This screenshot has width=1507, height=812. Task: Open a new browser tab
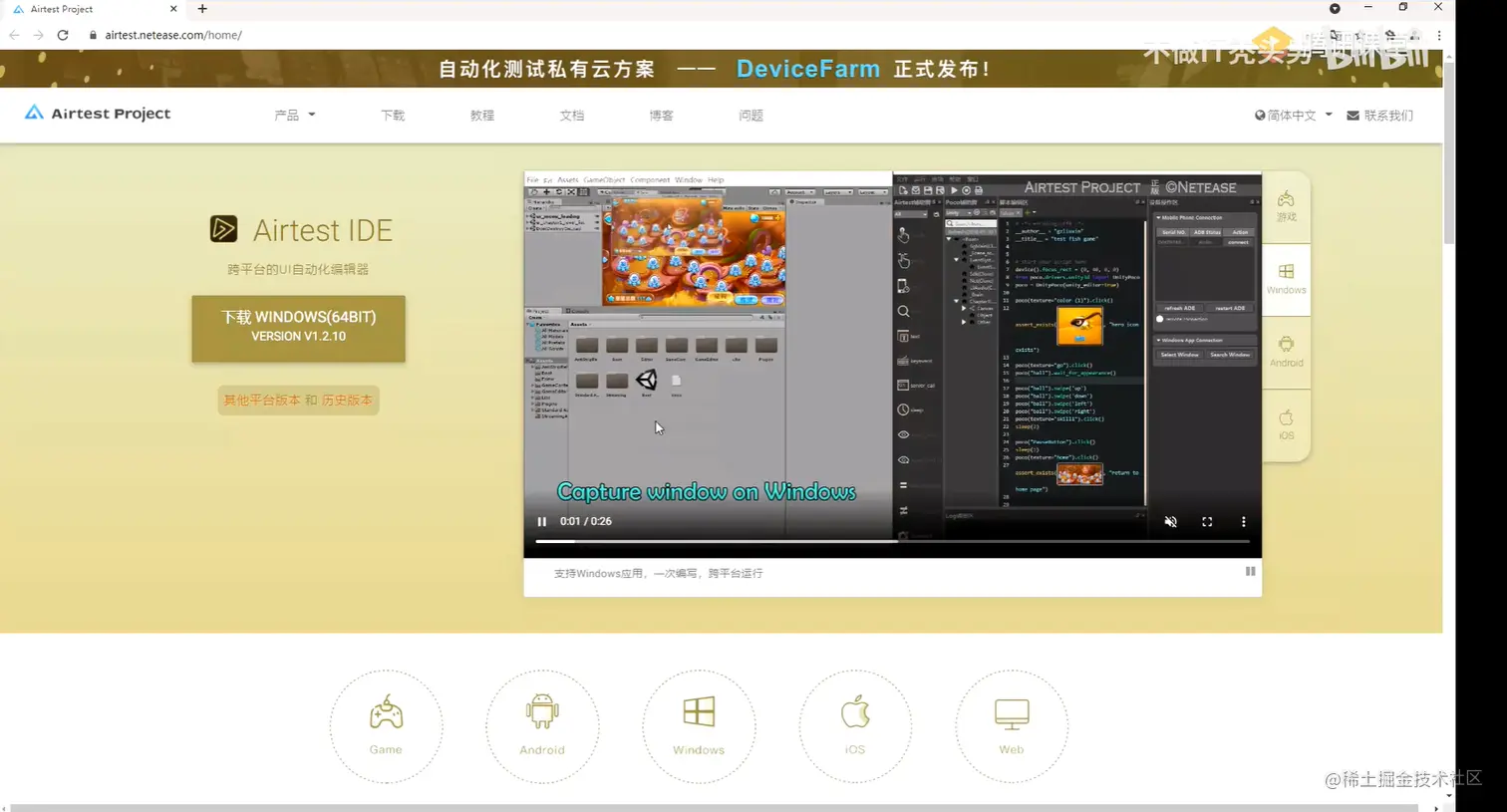pos(202,9)
